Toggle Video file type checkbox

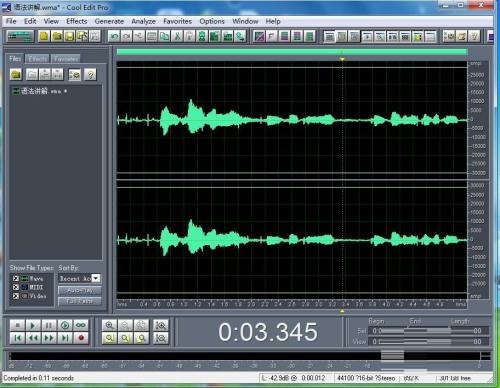pyautogui.click(x=16, y=296)
